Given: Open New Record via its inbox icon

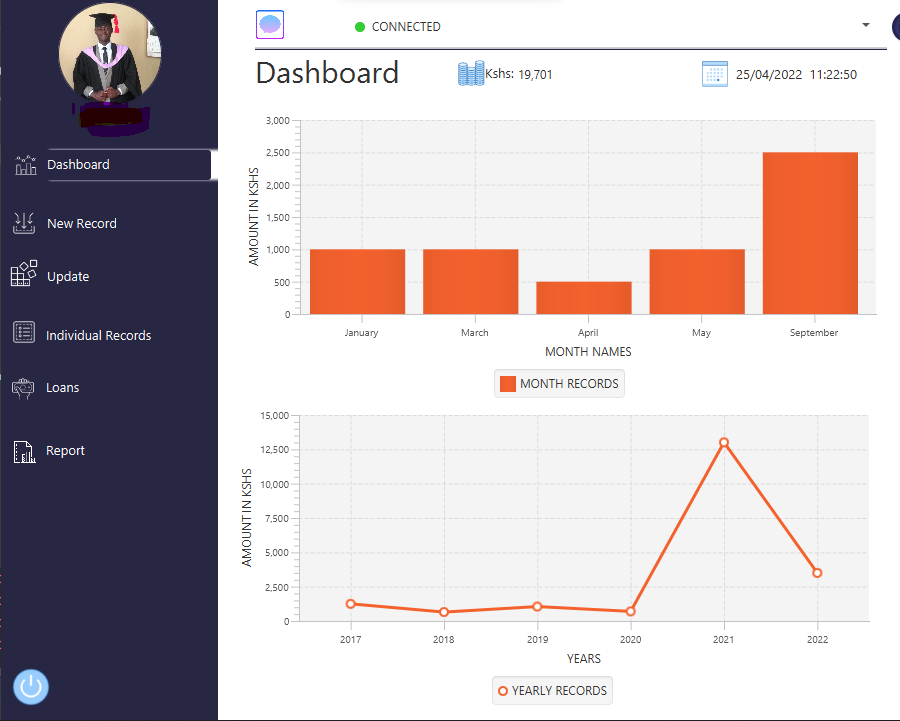Looking at the screenshot, I should click(23, 222).
